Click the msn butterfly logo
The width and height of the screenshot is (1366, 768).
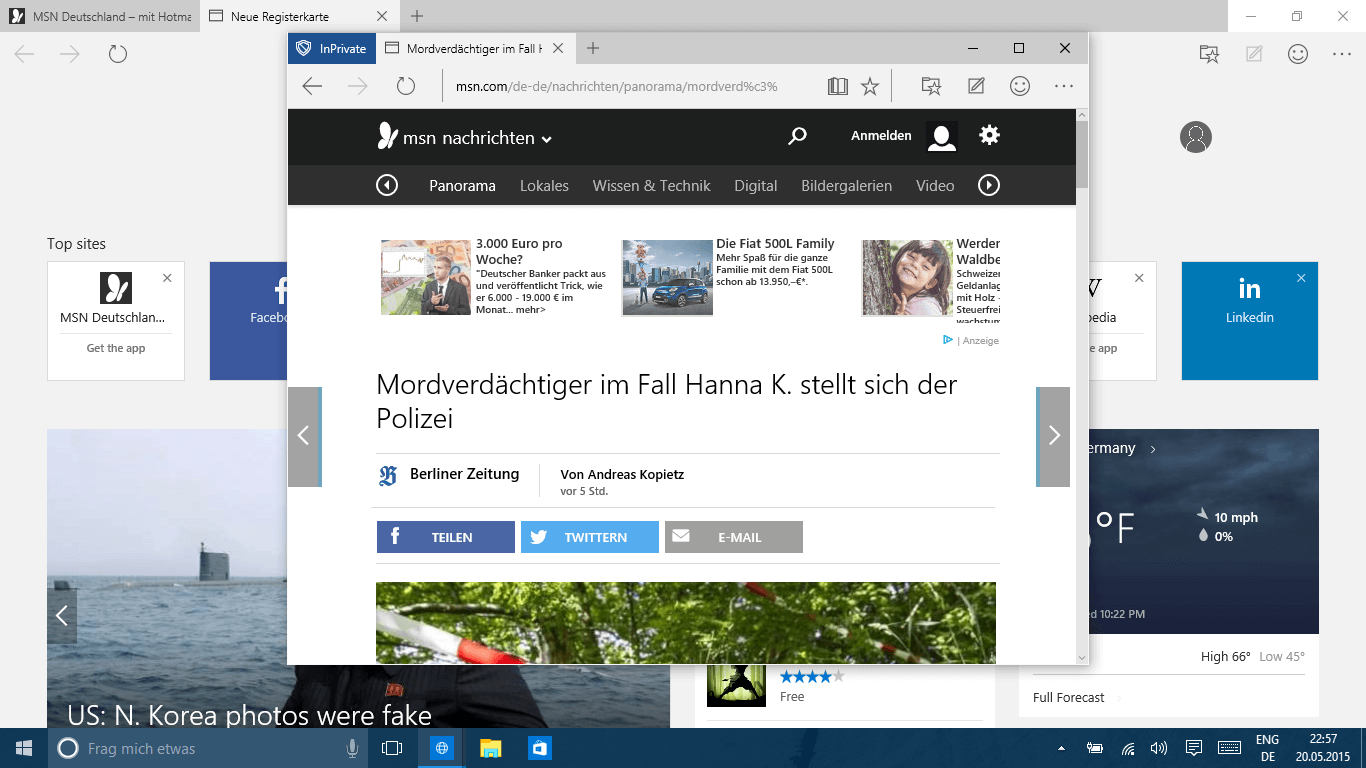pyautogui.click(x=388, y=136)
